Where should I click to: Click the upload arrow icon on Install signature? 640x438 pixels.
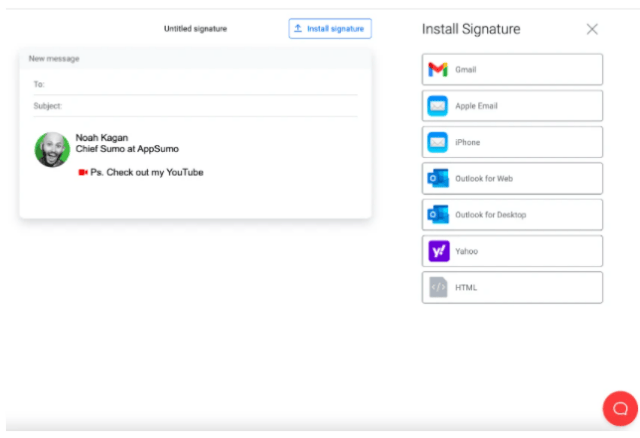(298, 28)
